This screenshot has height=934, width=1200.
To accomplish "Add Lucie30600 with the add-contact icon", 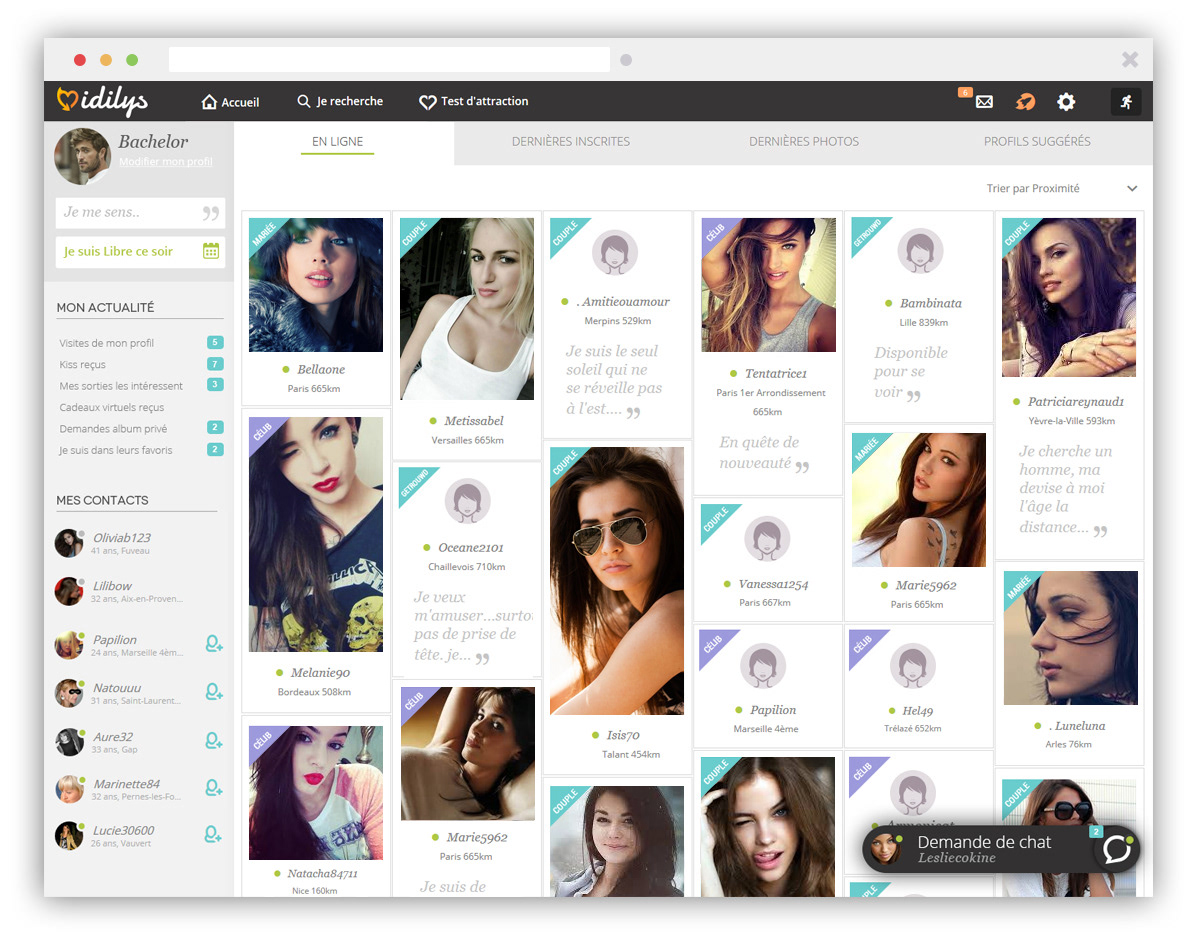I will (x=213, y=834).
